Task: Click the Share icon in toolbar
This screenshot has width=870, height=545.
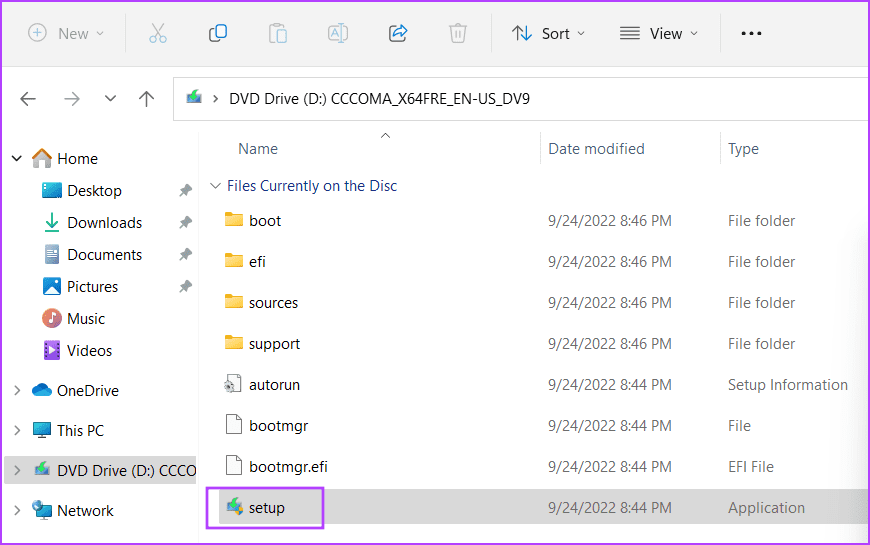Action: [x=398, y=33]
